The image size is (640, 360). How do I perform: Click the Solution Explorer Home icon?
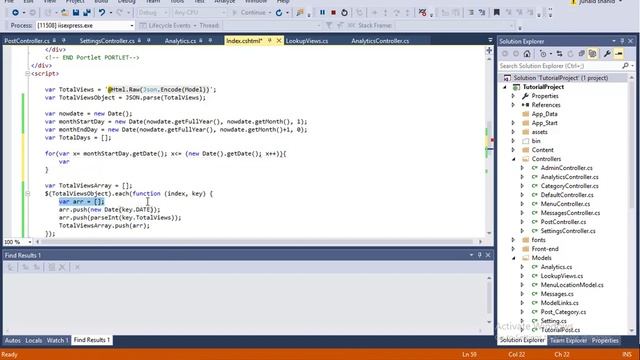(527, 53)
